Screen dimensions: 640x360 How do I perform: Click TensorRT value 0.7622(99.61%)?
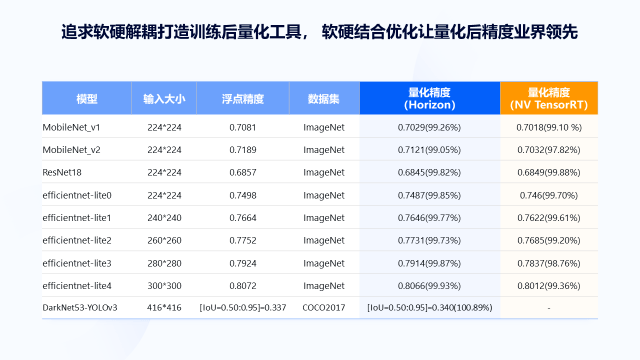549,218
